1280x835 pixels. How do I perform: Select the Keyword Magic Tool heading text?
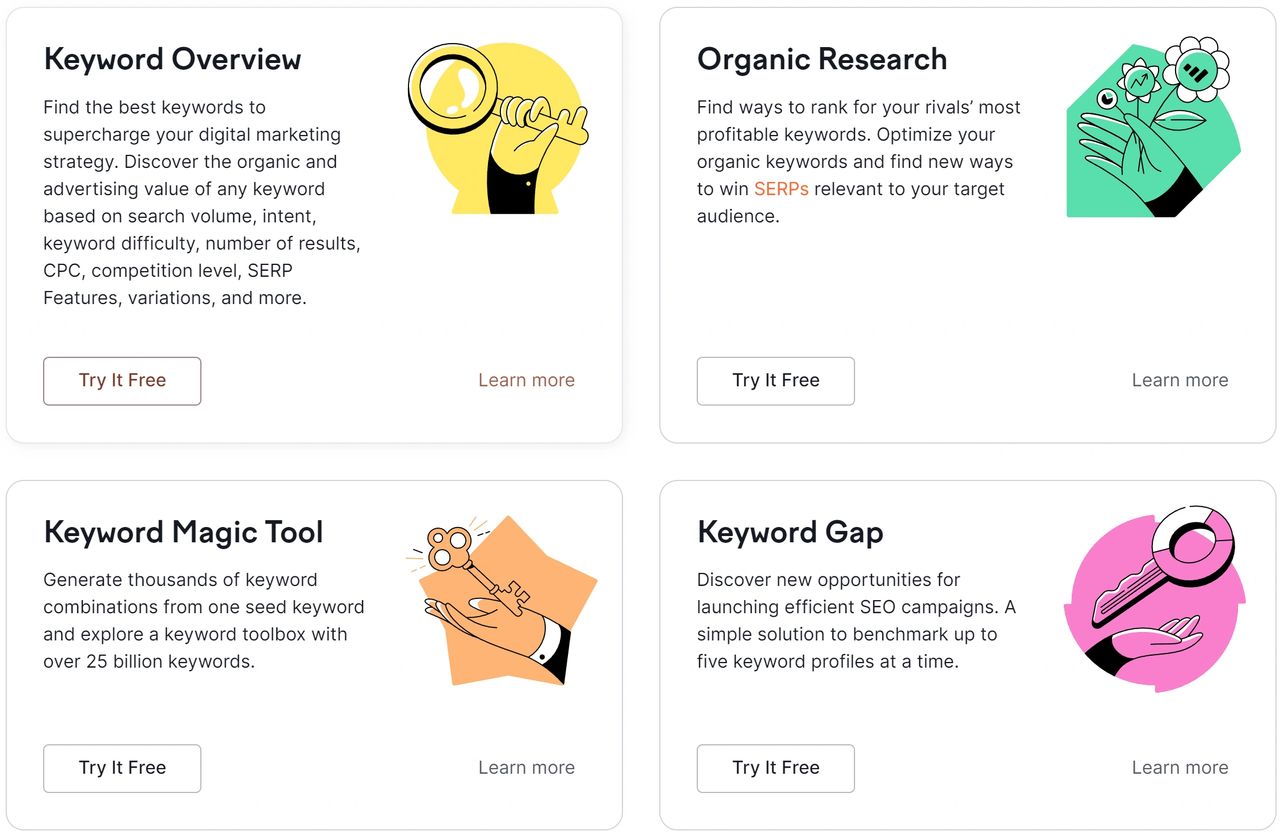coord(182,533)
